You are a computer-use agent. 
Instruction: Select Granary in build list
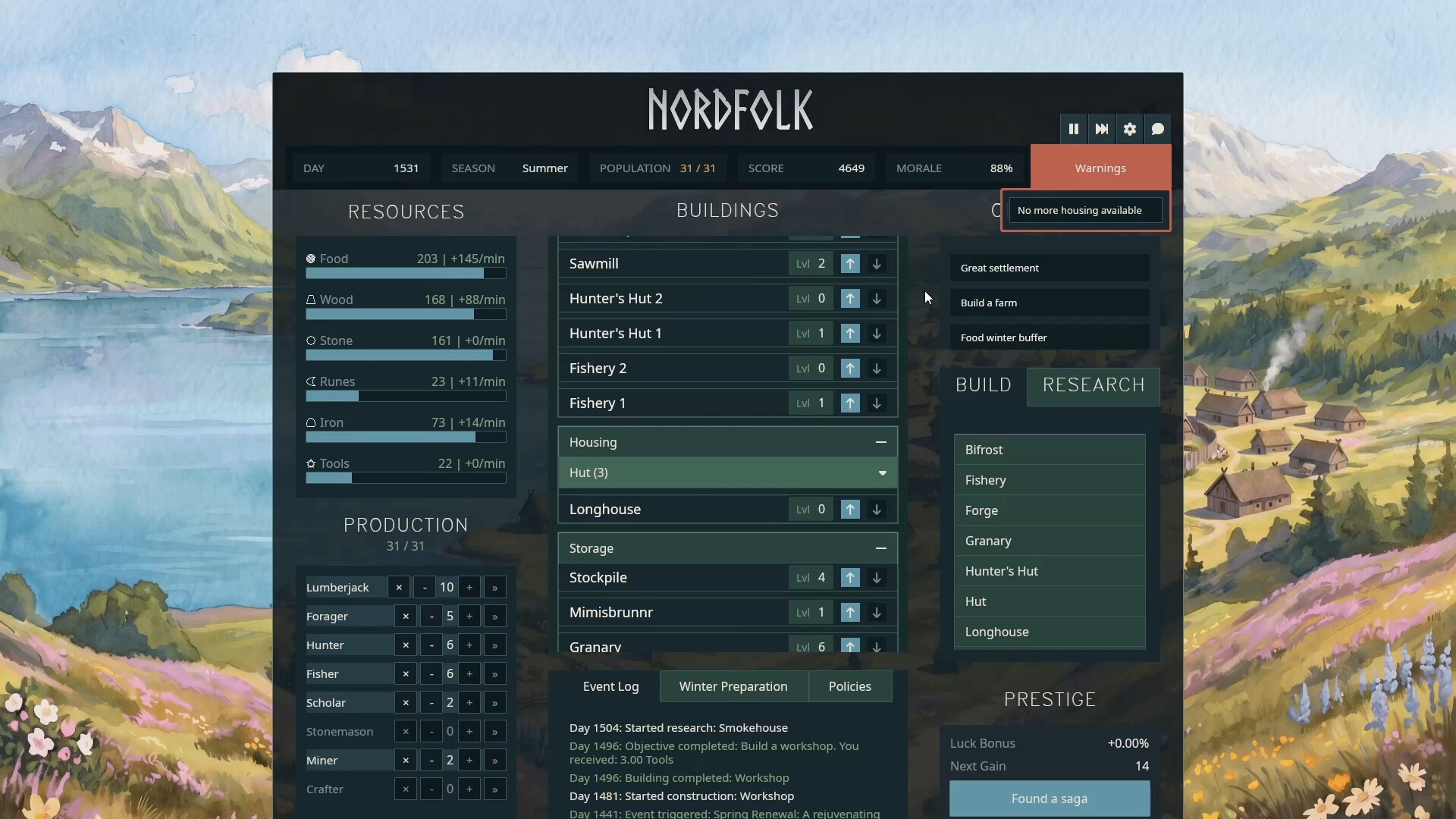[x=1050, y=541]
